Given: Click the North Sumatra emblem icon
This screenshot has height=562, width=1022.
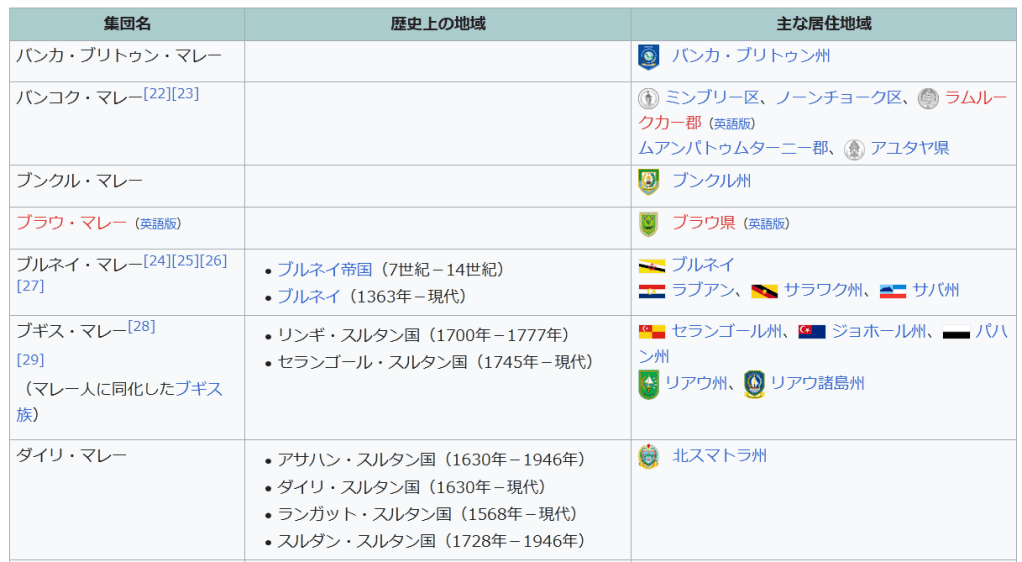Looking at the screenshot, I should point(648,457).
